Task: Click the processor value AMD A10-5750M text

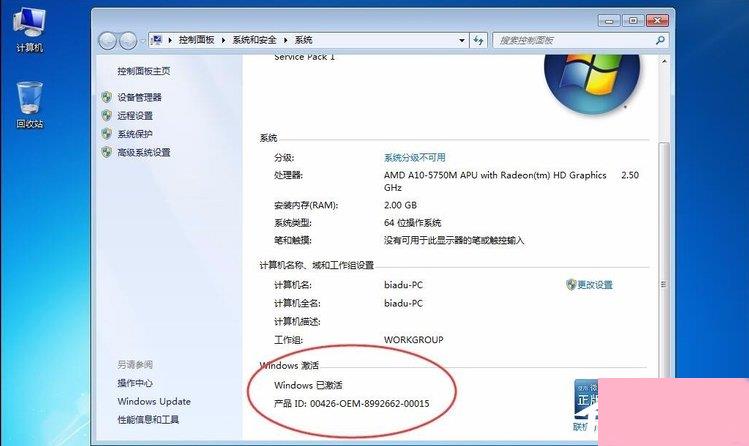Action: [x=511, y=181]
